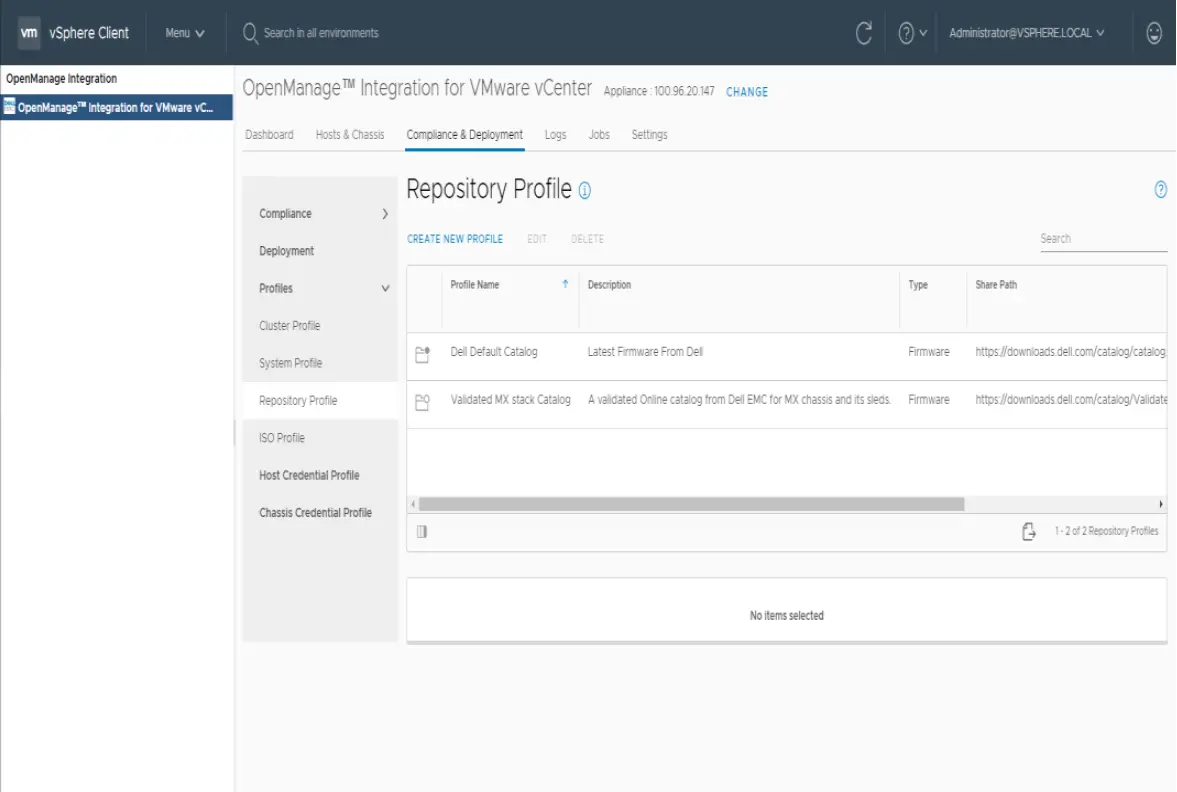This screenshot has height=792, width=1177.
Task: Click the CHANGE appliance link
Action: coord(747,92)
